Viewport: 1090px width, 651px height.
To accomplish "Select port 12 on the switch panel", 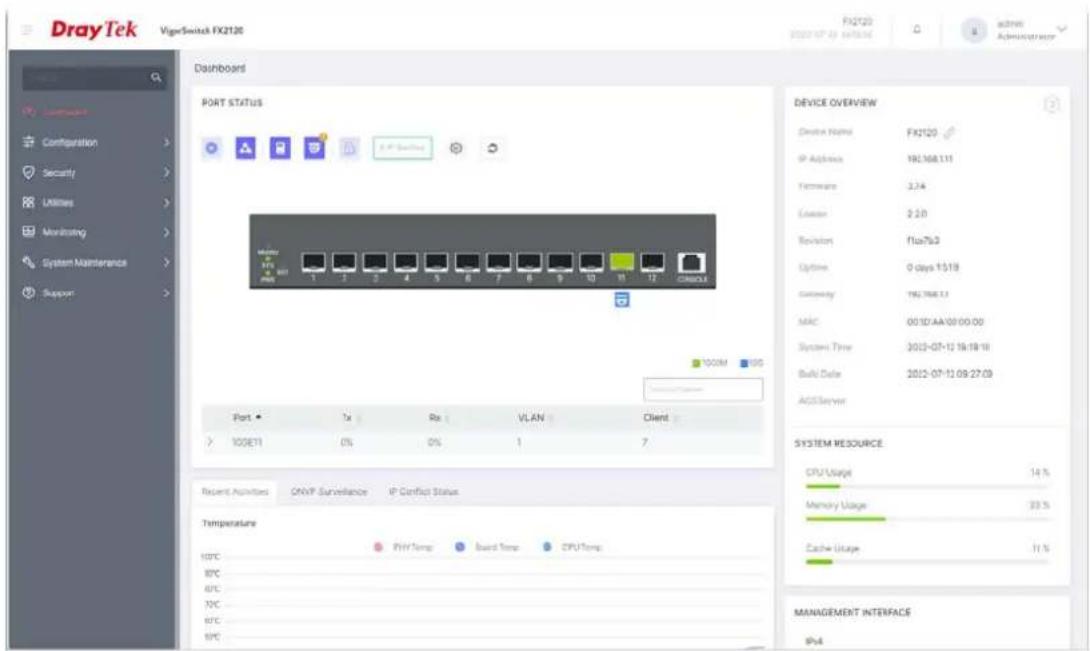I will pos(652,263).
